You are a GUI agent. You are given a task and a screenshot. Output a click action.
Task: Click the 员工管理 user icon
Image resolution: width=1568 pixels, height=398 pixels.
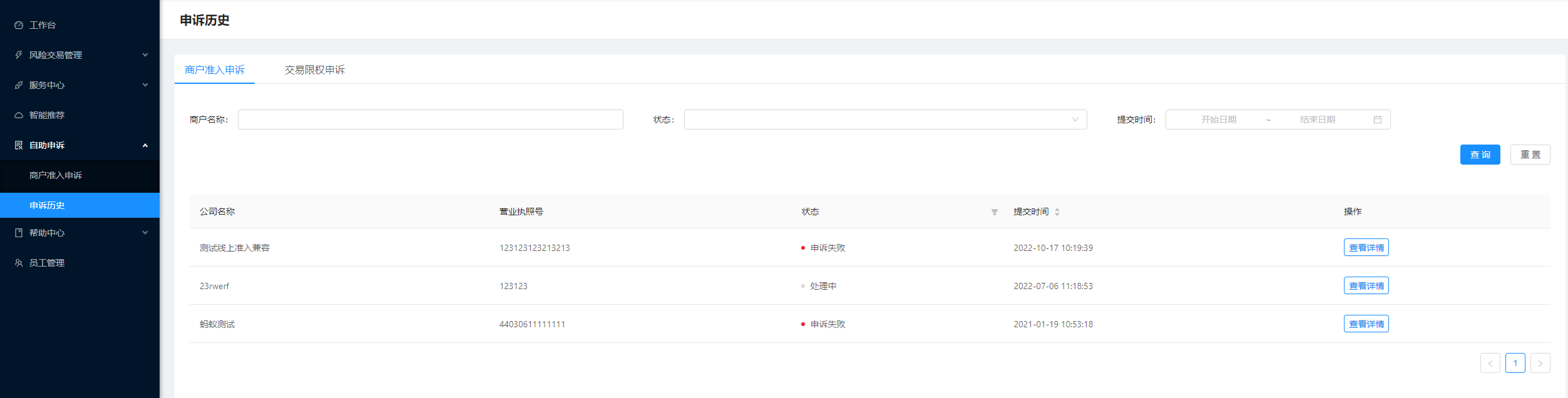[x=19, y=263]
